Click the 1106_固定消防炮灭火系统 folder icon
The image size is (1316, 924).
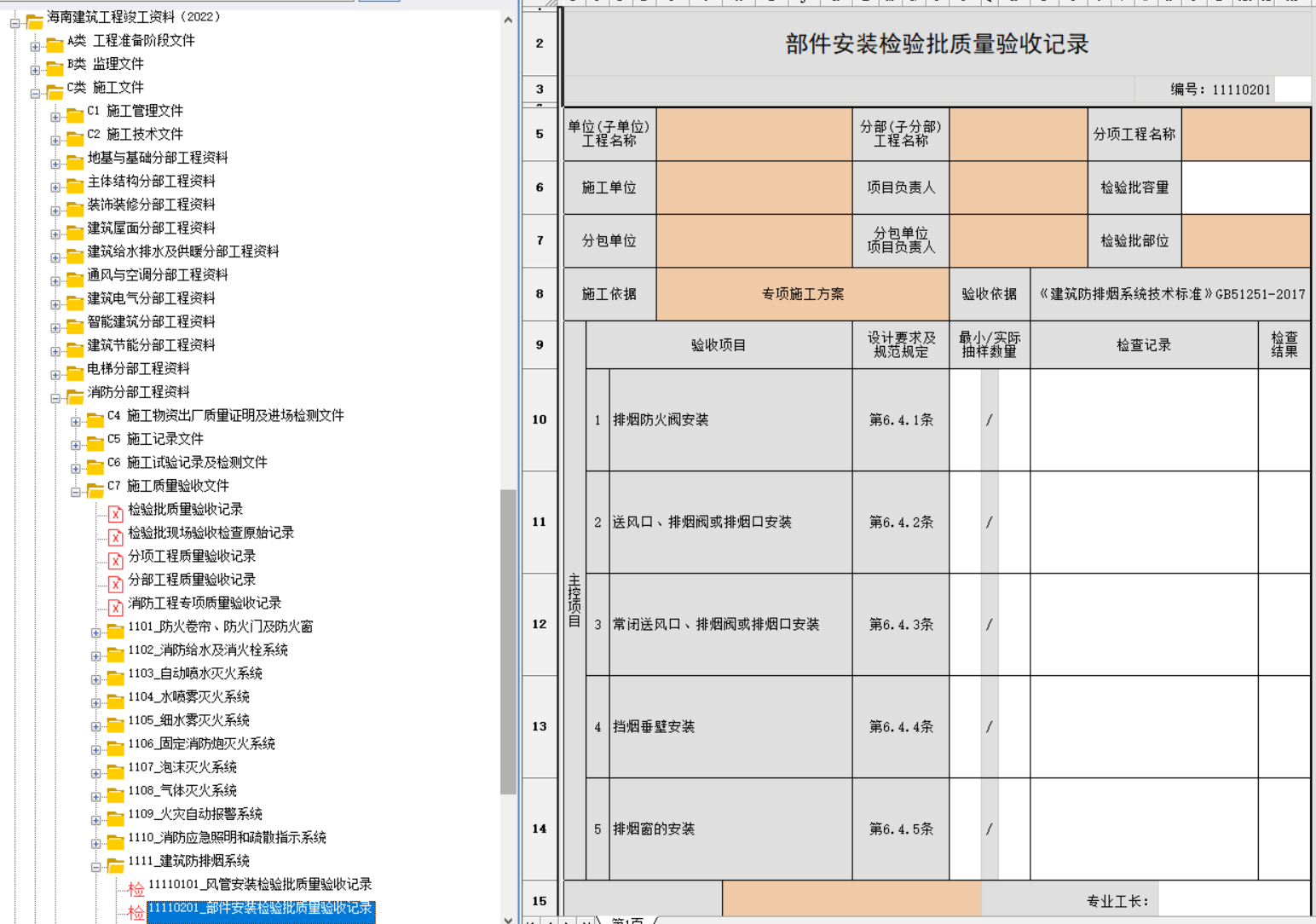click(116, 748)
